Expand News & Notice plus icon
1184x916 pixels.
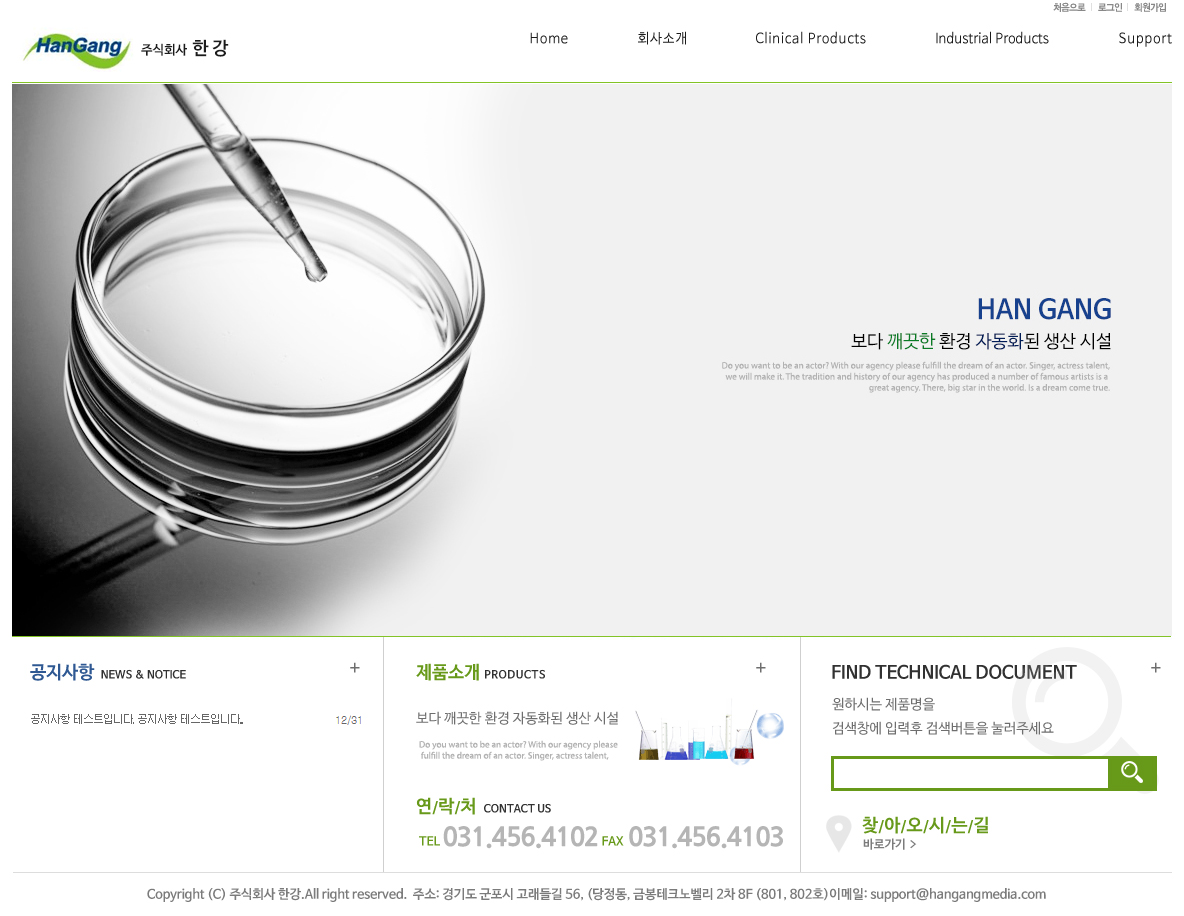355,668
